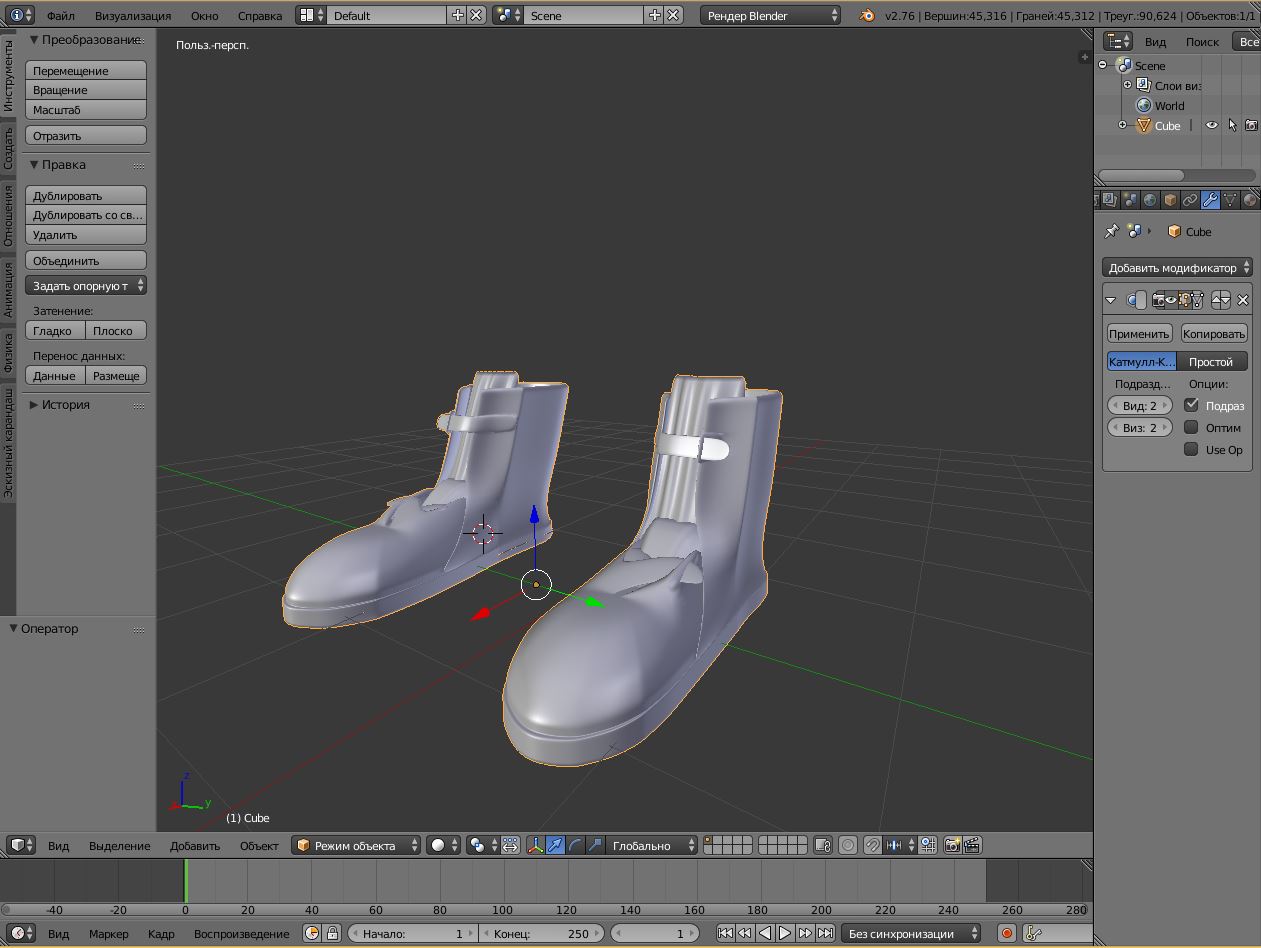The width and height of the screenshot is (1261, 948).
Task: Adjust the 'Вид: 2' subdivision level slider
Action: click(x=1140, y=405)
